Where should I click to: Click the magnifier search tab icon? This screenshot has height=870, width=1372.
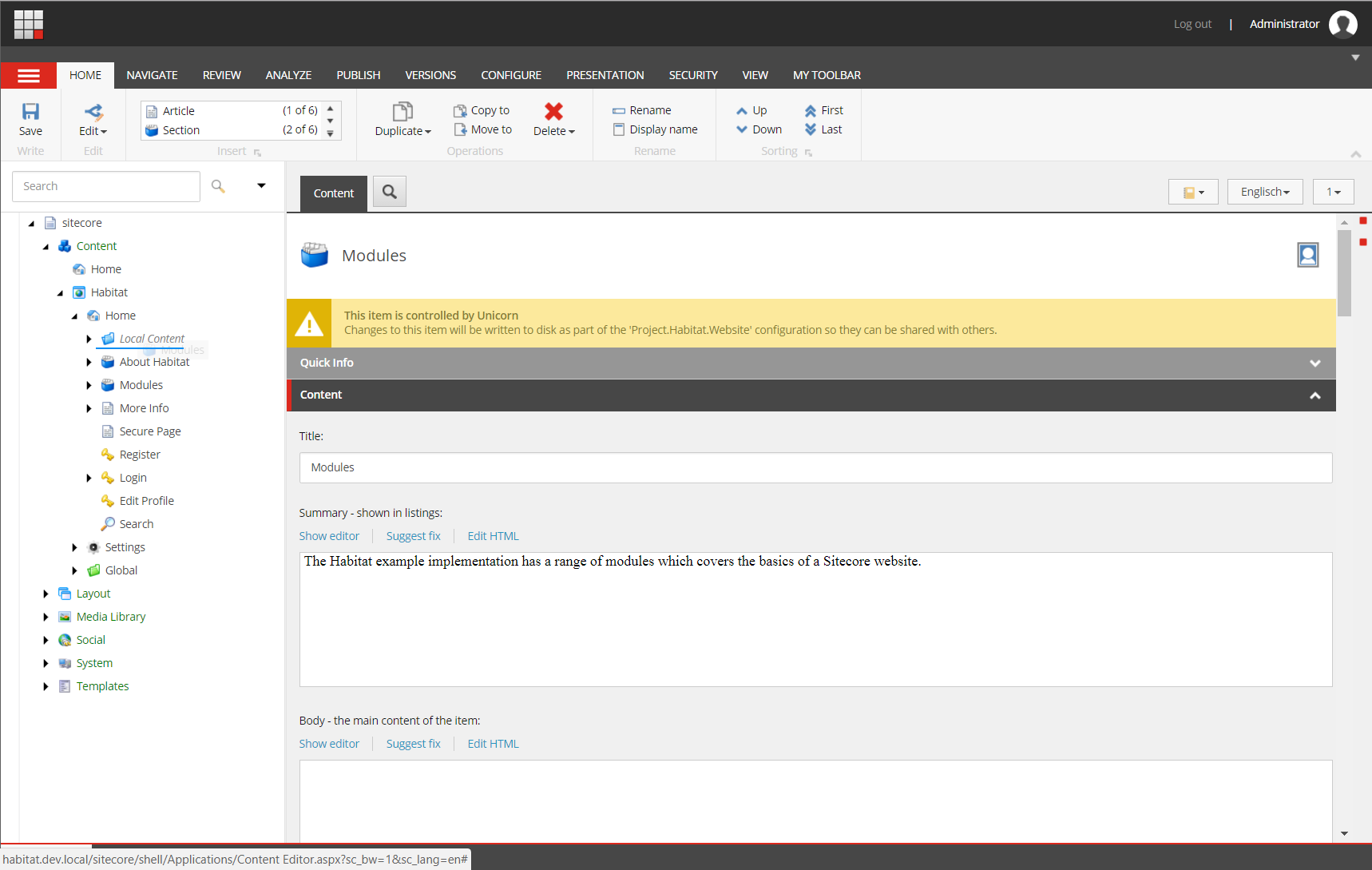tap(390, 192)
